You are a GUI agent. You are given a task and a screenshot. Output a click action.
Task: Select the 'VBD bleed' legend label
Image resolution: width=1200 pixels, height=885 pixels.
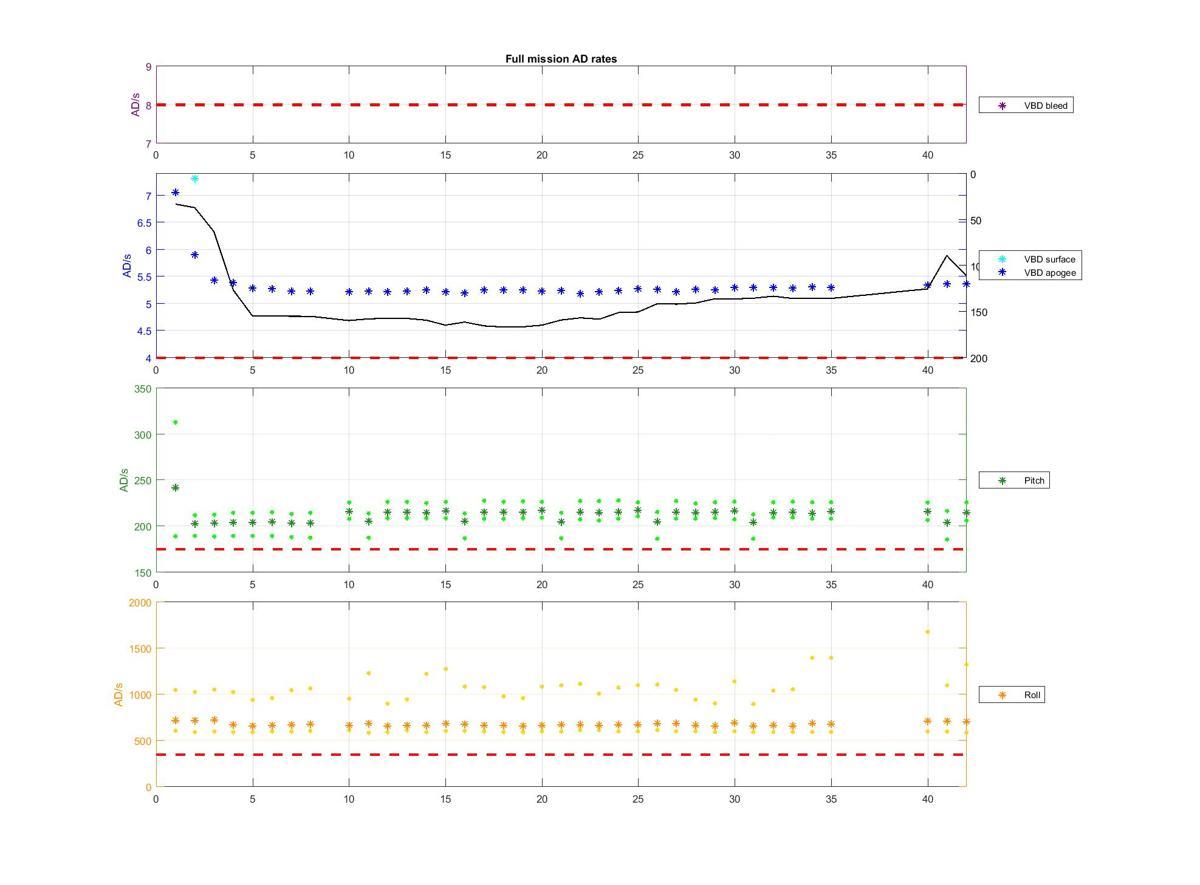click(1046, 105)
